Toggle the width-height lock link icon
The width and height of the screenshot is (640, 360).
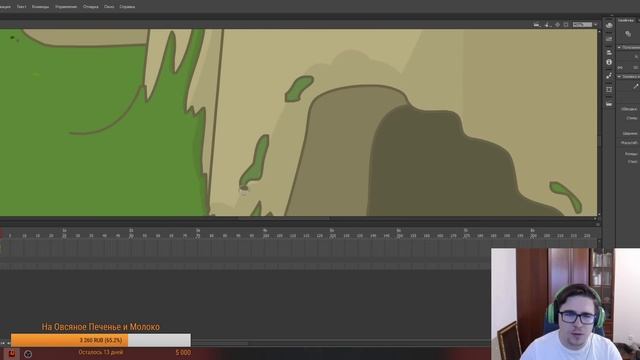620,67
